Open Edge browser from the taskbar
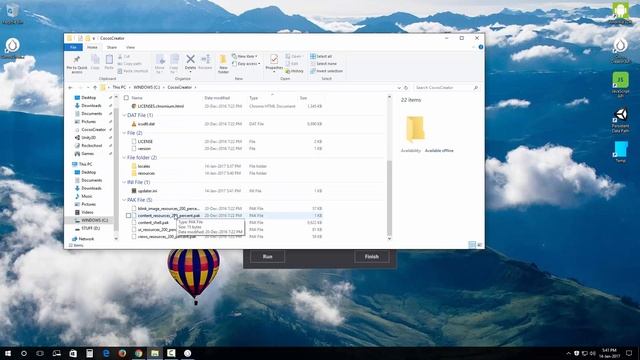 tap(106, 353)
